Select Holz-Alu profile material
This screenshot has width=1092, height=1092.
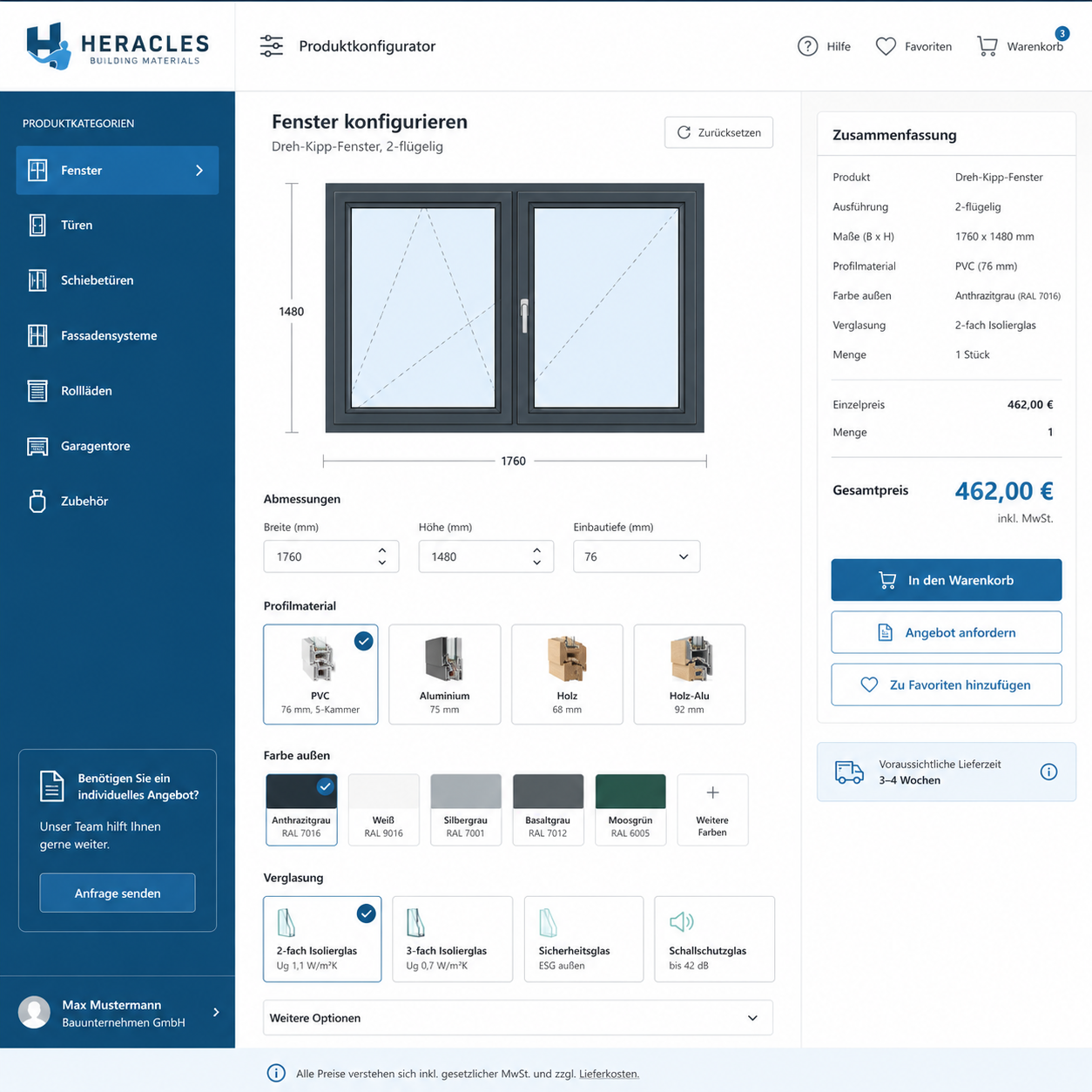[690, 674]
